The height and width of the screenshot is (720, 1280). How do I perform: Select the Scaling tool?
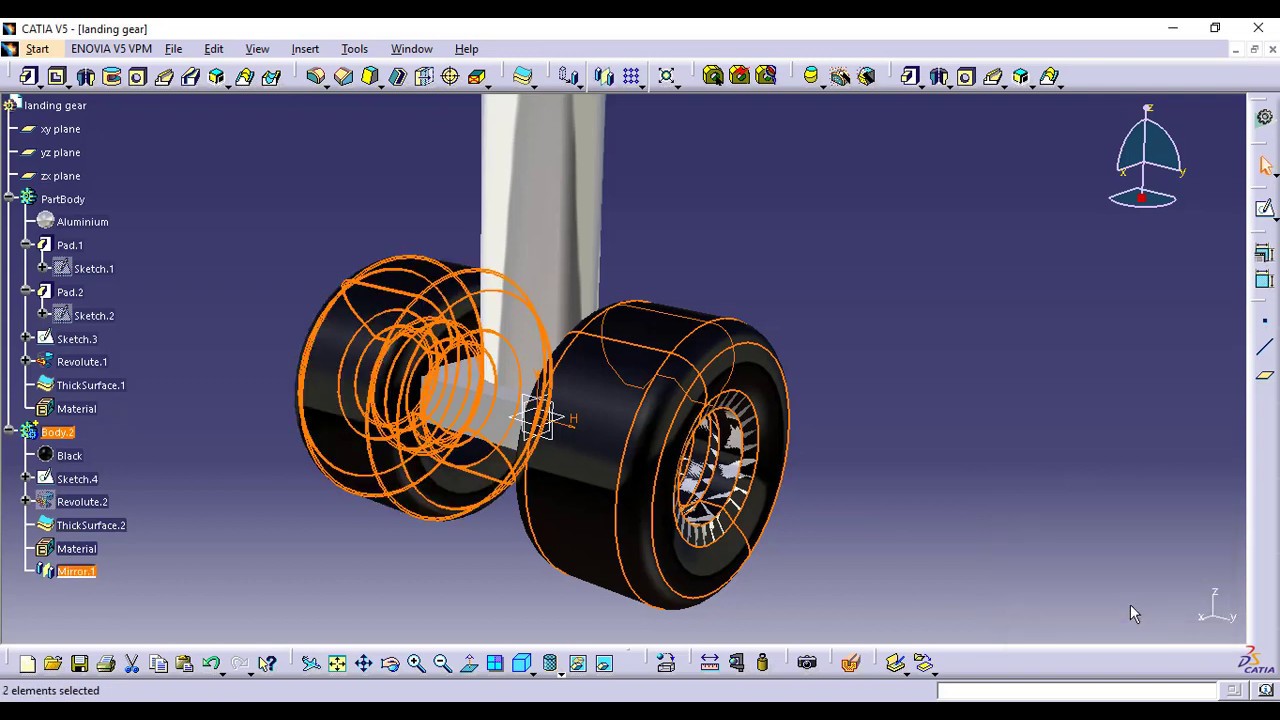point(666,76)
